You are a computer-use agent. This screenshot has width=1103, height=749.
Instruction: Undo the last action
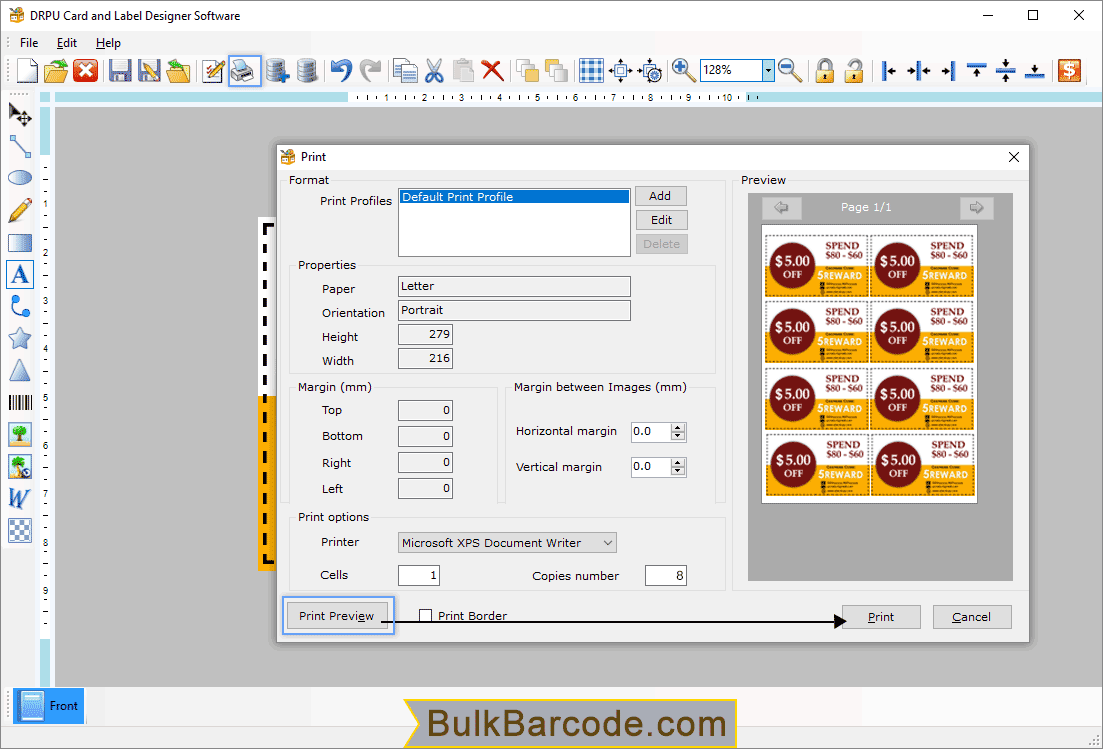click(341, 70)
